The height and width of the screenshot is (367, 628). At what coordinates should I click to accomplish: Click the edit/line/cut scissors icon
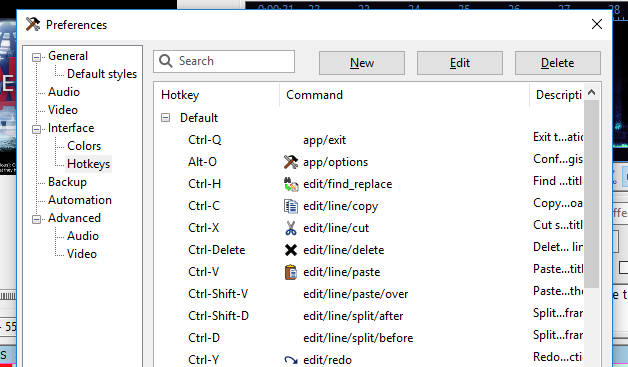(x=291, y=228)
